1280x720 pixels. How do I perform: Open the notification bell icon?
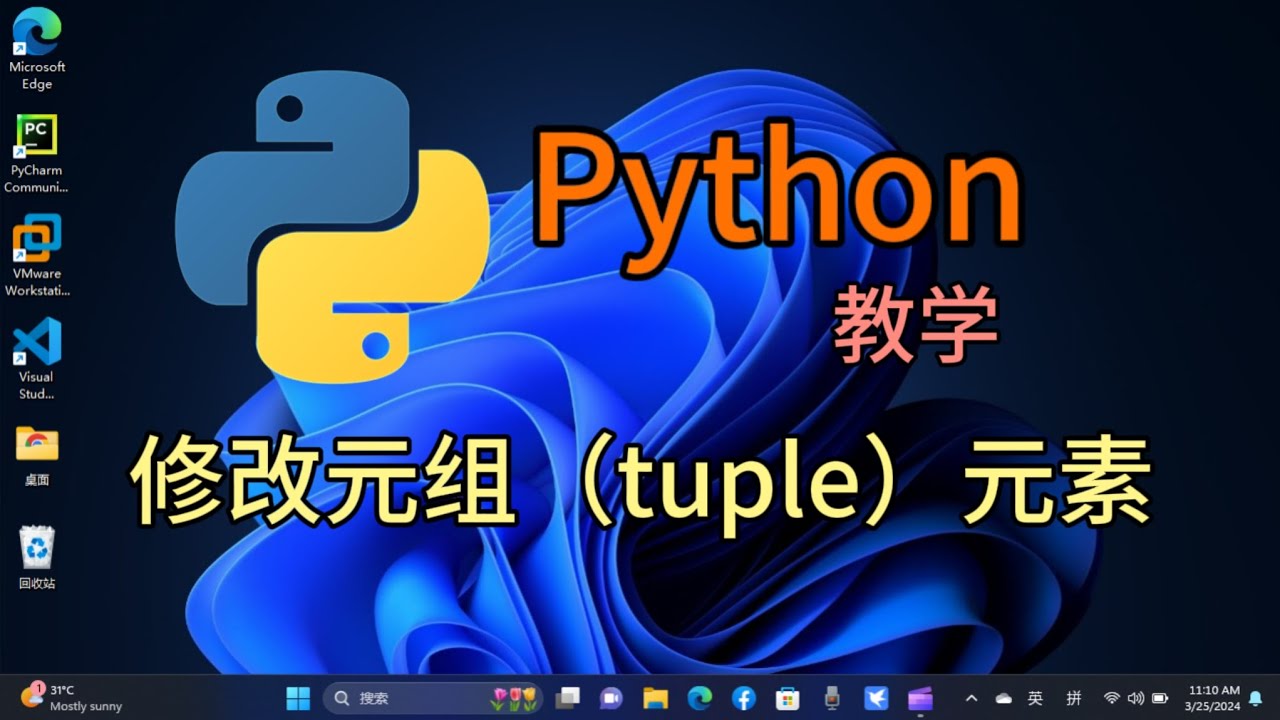(1256, 698)
